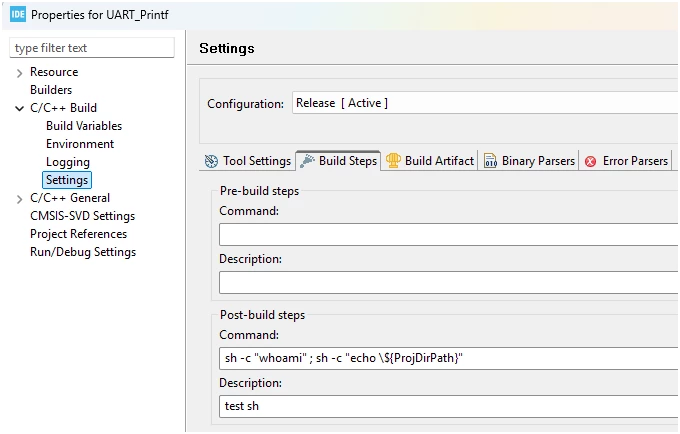Click the Binary Parsers file icon
Viewport: 680px width, 434px height.
pyautogui.click(x=490, y=161)
